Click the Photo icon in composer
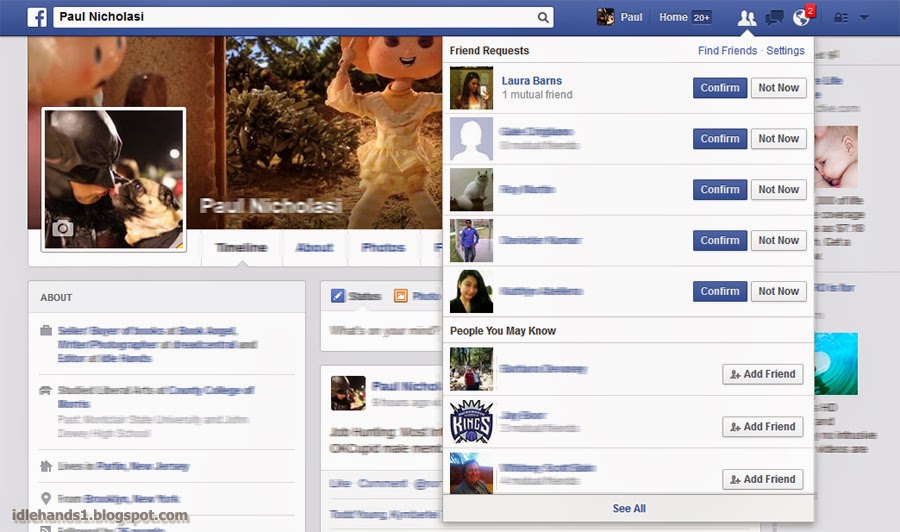900x532 pixels. (401, 296)
